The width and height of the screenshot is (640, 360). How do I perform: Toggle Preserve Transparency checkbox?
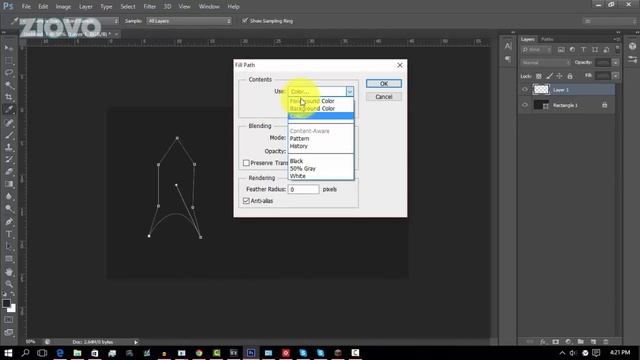coord(246,163)
